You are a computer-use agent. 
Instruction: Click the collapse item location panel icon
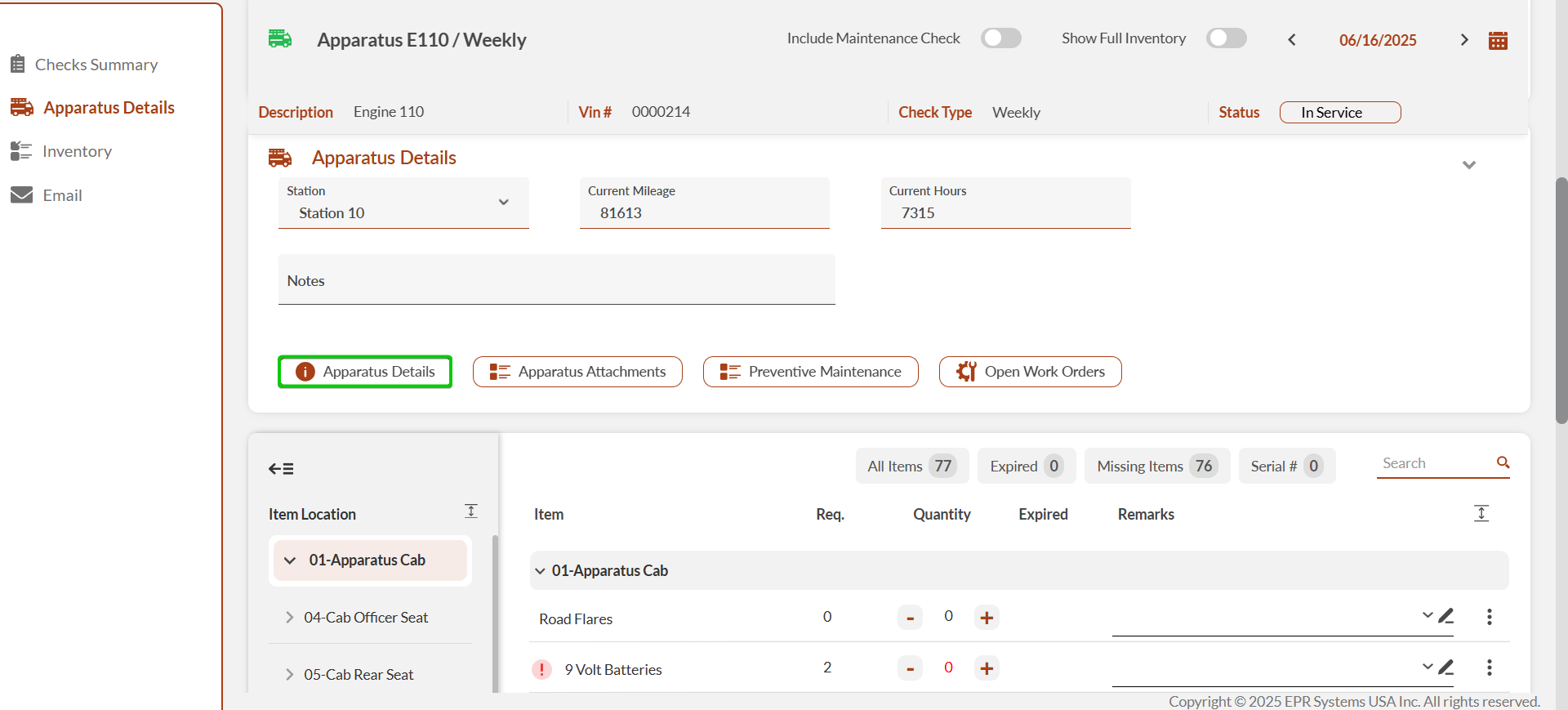tap(281, 468)
